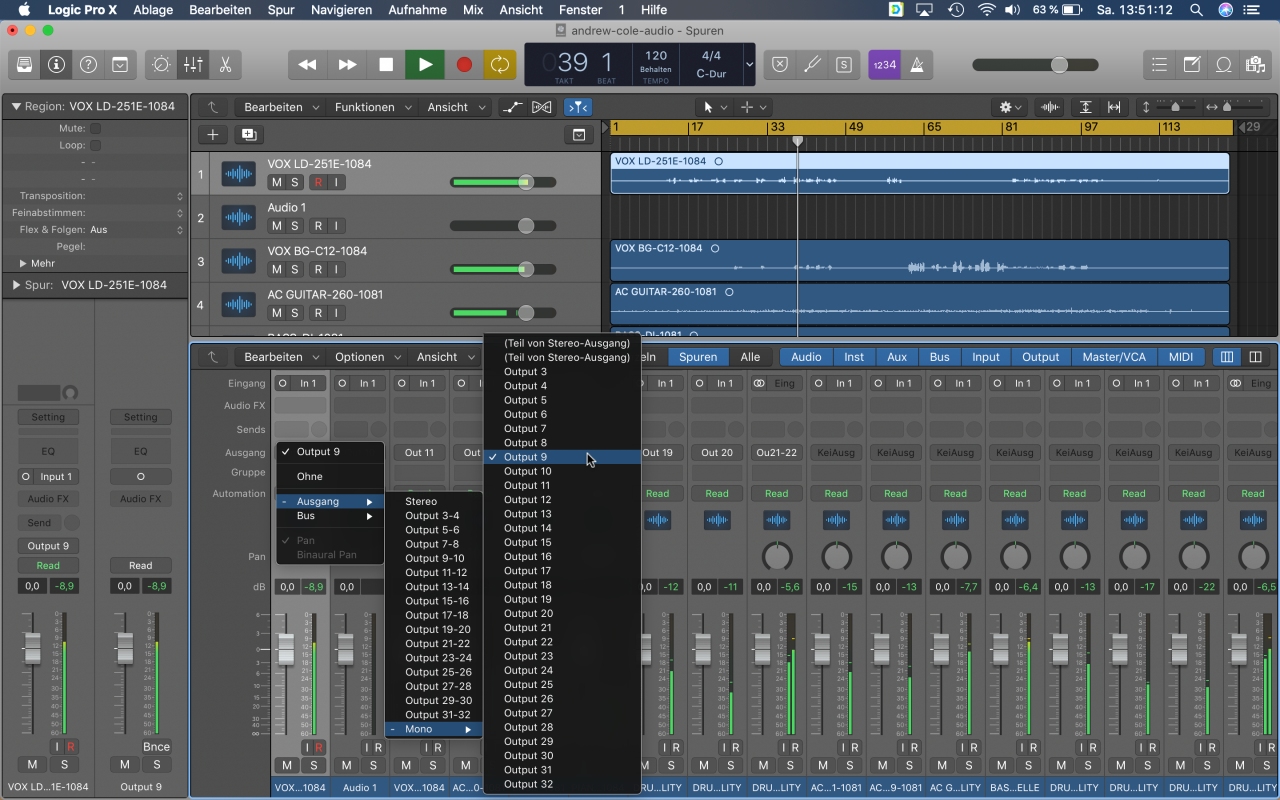Filter mixer by Master/VCA strips
Image resolution: width=1280 pixels, height=800 pixels.
[1114, 357]
